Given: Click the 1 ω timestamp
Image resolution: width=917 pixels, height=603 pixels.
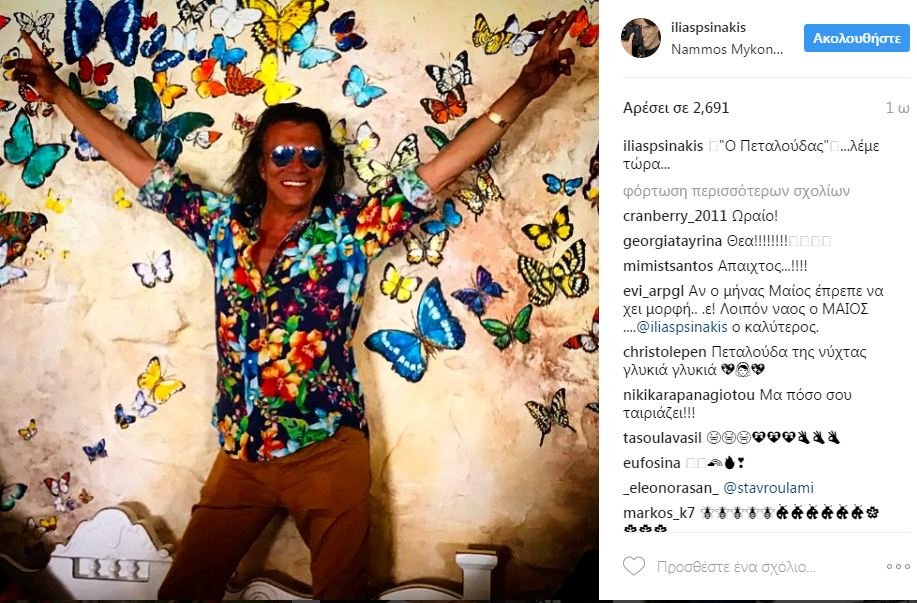Looking at the screenshot, I should (893, 106).
